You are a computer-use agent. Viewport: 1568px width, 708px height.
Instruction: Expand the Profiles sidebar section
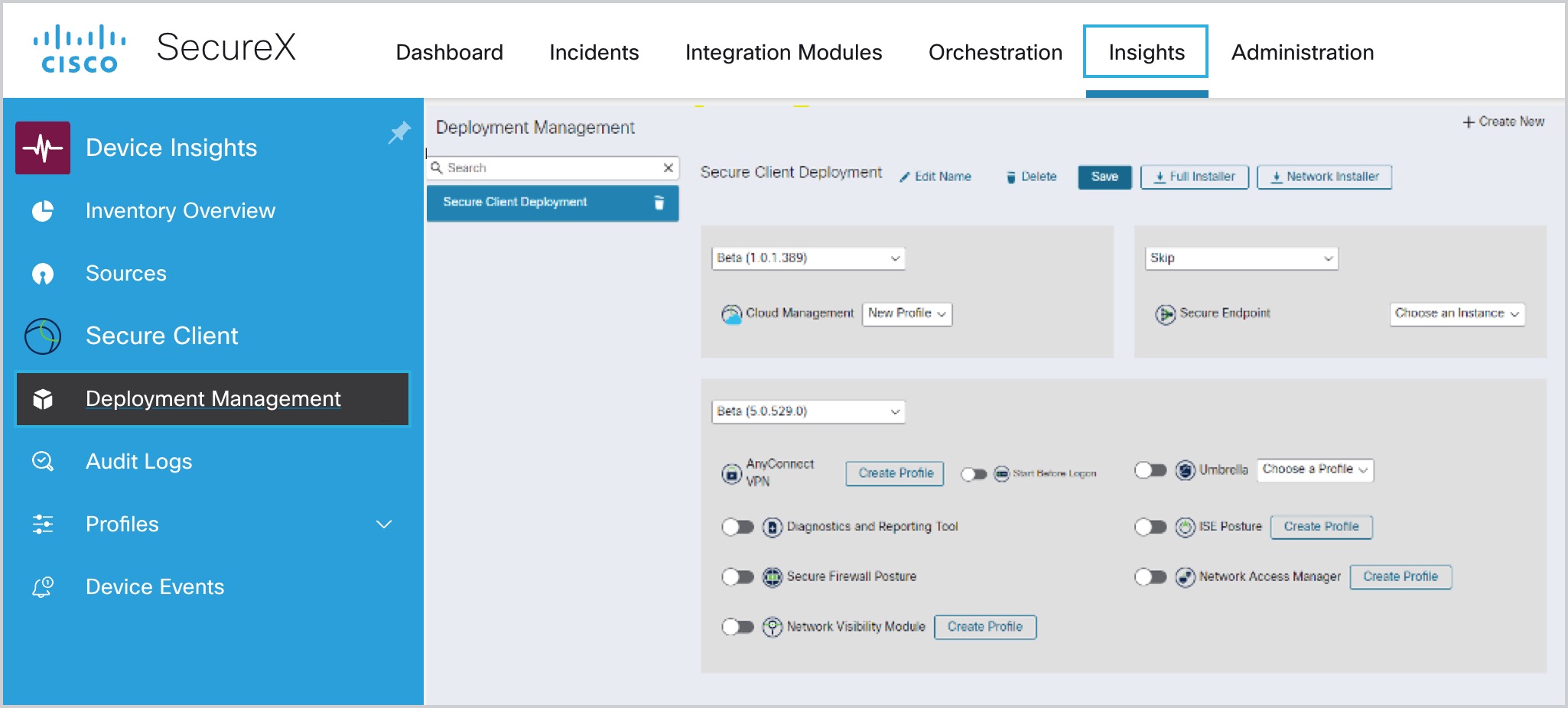385,525
